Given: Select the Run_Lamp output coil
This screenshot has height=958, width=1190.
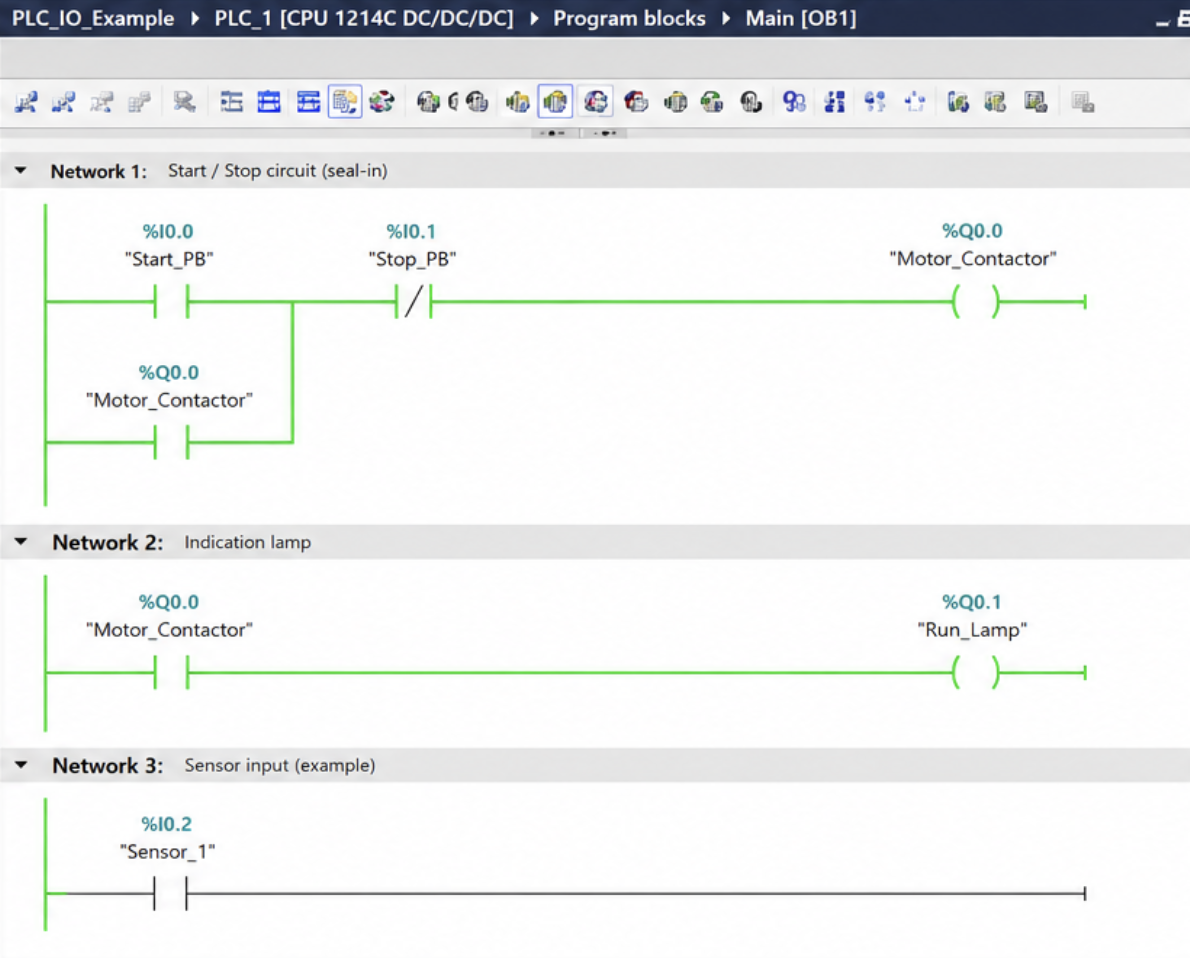Looking at the screenshot, I should (x=975, y=672).
